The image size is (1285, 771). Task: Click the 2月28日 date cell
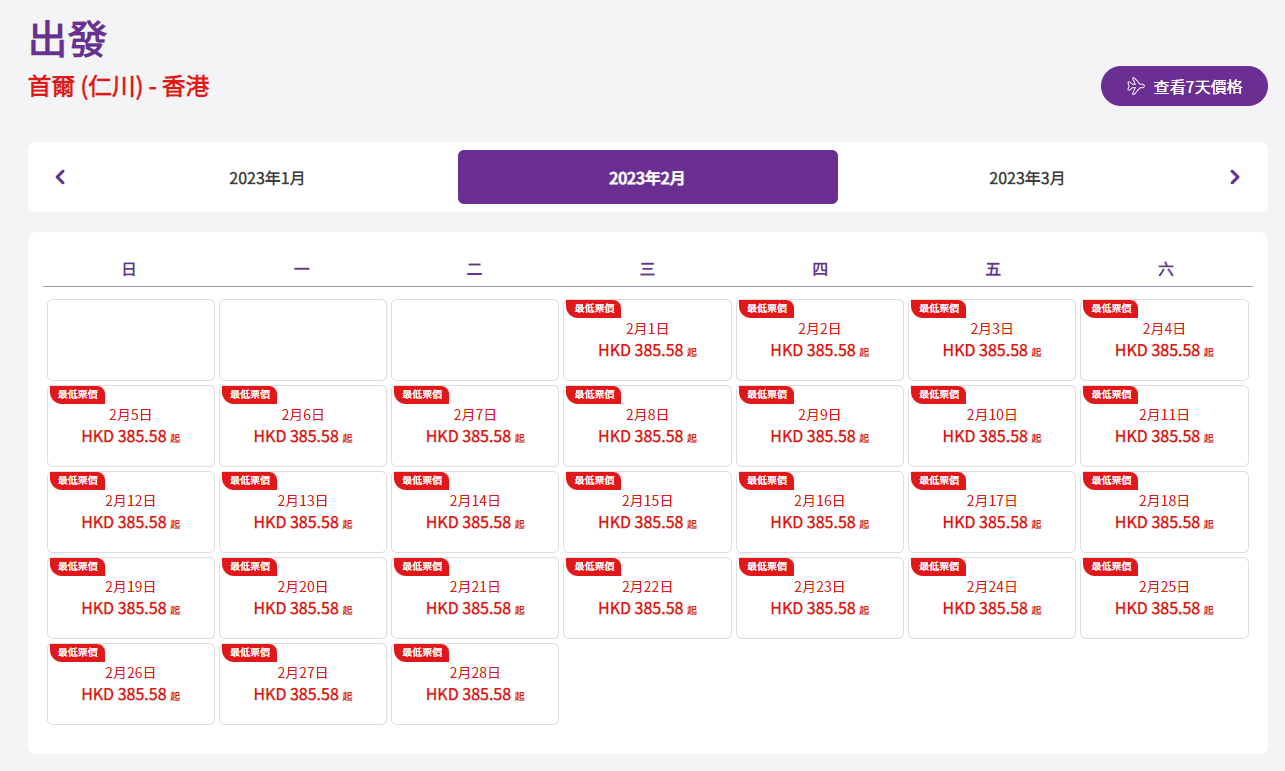pyautogui.click(x=475, y=684)
